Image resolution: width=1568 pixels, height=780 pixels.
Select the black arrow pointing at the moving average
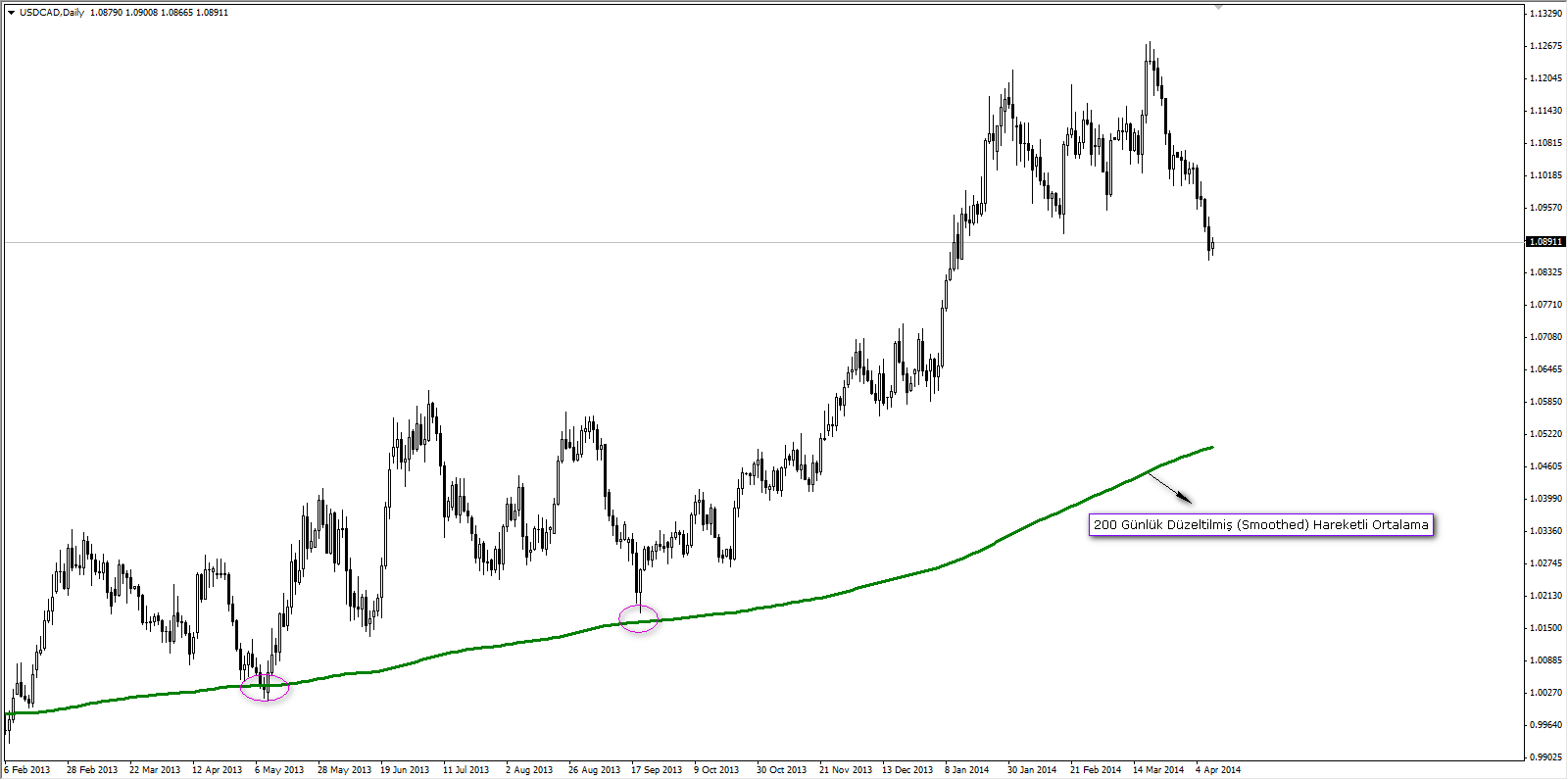point(1169,488)
